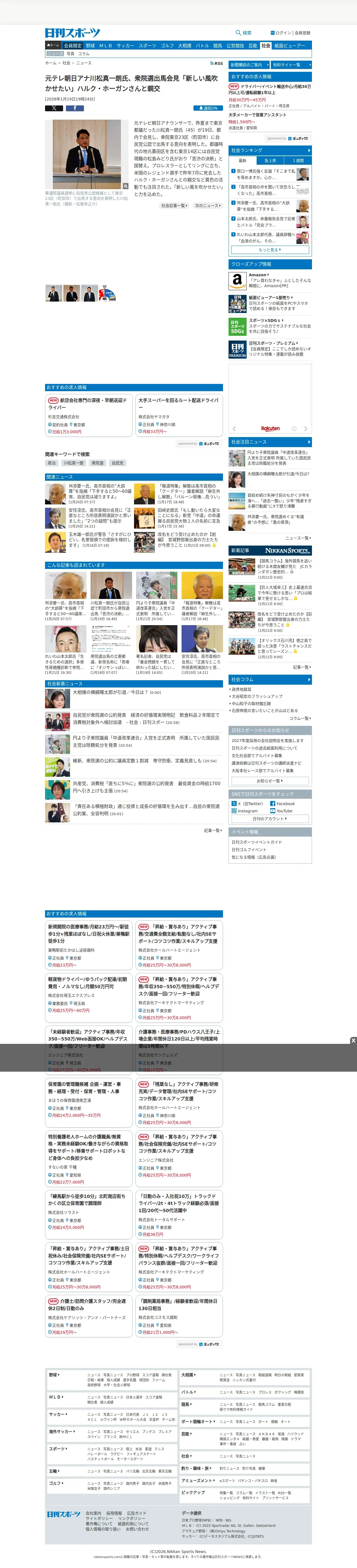This screenshot has width=357, height=1568.
Task: Open the 航空会社専門の深夜・早朝送迎ドライバー job card
Action: [x=88, y=416]
